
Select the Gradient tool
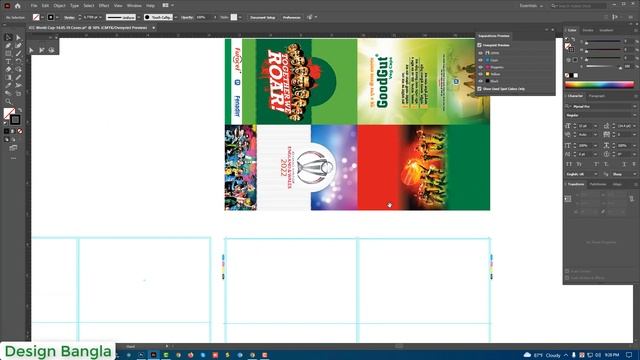click(x=8, y=78)
